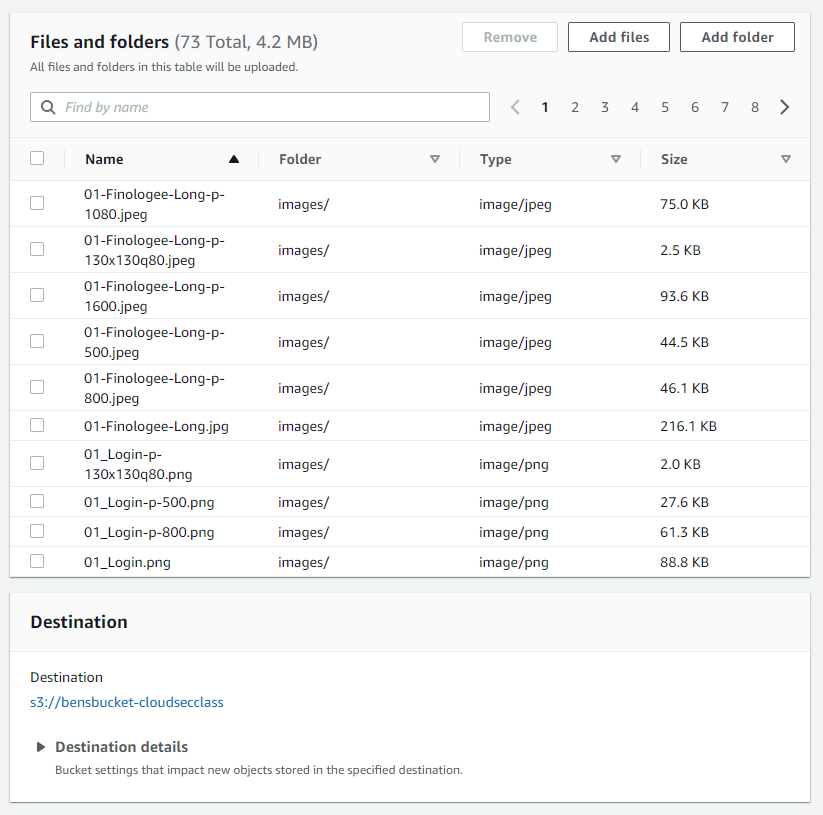This screenshot has height=815, width=823.
Task: Click size value 44.5 KB
Action: [684, 342]
